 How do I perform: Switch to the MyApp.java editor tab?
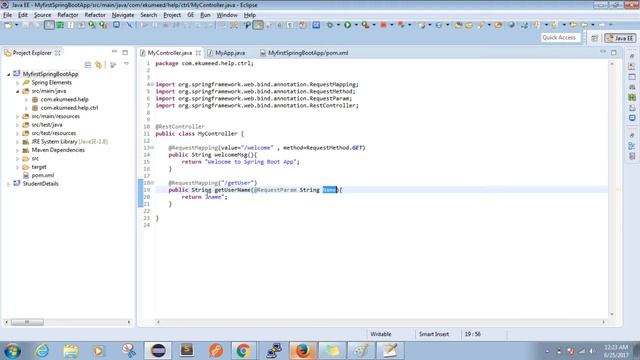tap(230, 53)
